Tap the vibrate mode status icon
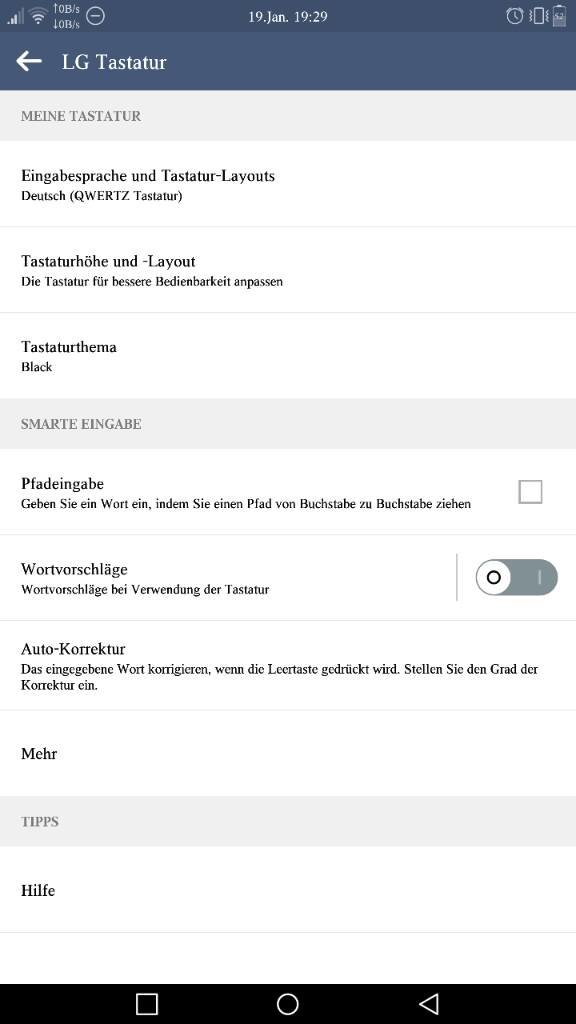This screenshot has height=1024, width=576. coord(537,16)
